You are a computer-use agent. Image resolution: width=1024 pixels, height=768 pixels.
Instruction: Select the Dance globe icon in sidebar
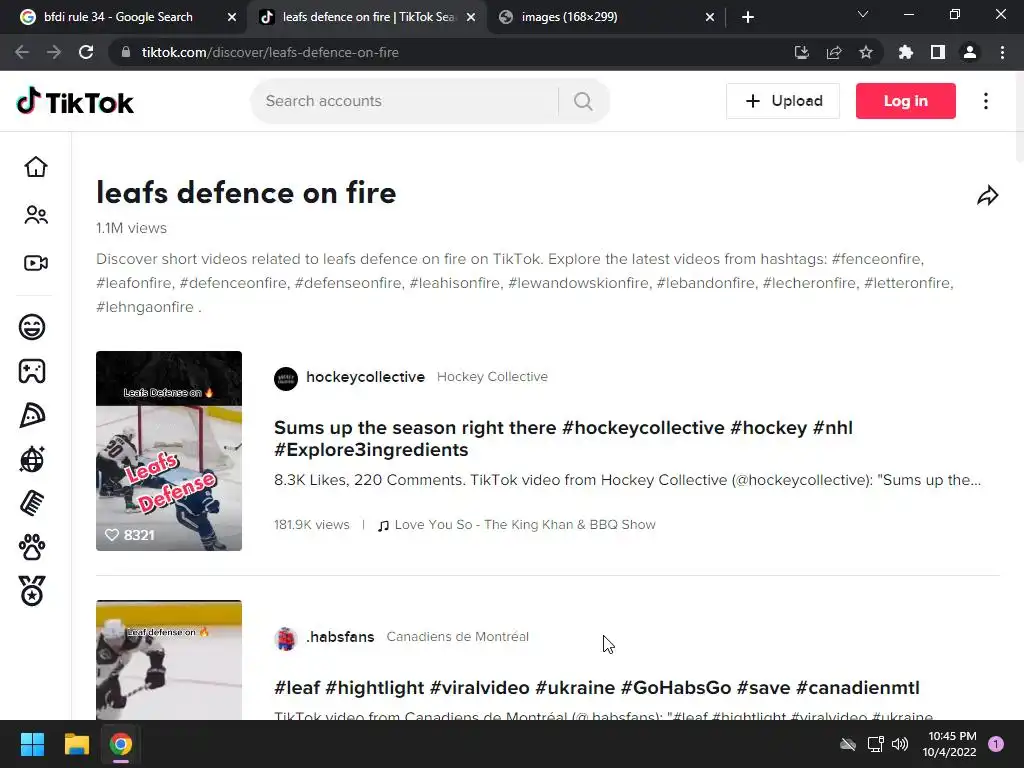[32, 459]
